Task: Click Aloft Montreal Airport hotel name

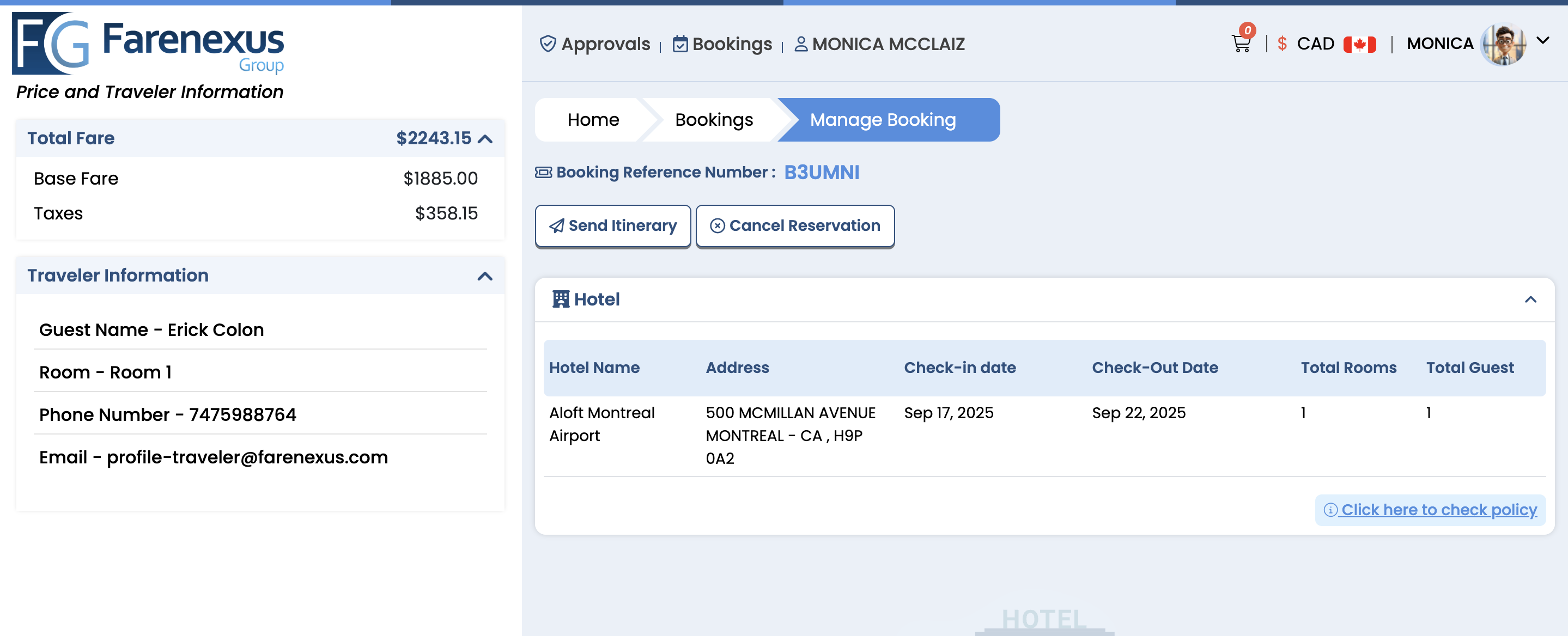Action: coord(601,424)
